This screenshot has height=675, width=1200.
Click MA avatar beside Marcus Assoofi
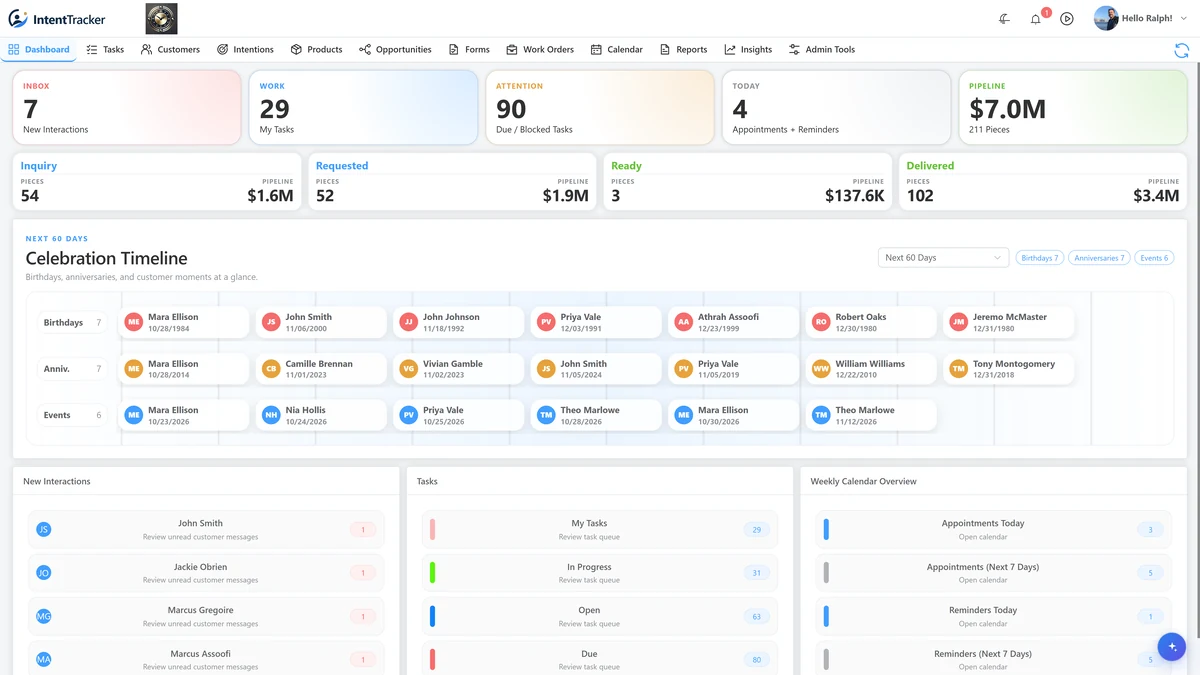(44, 660)
